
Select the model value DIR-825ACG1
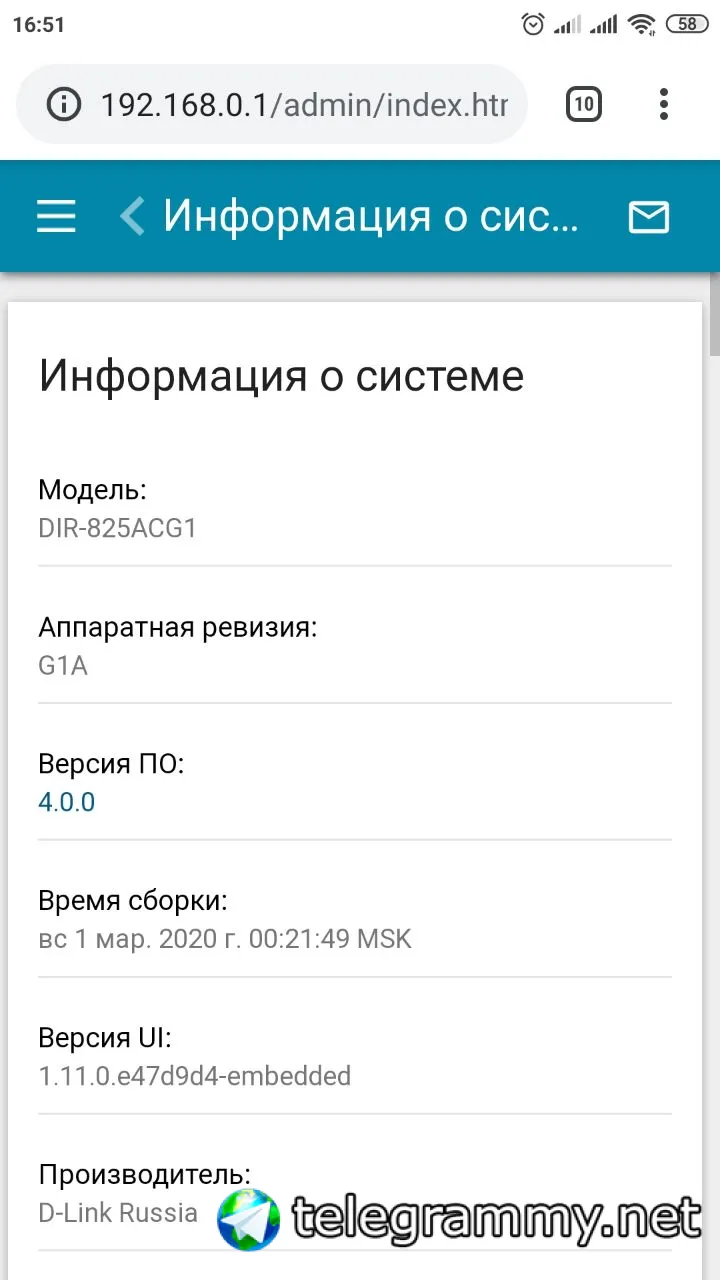(x=117, y=528)
